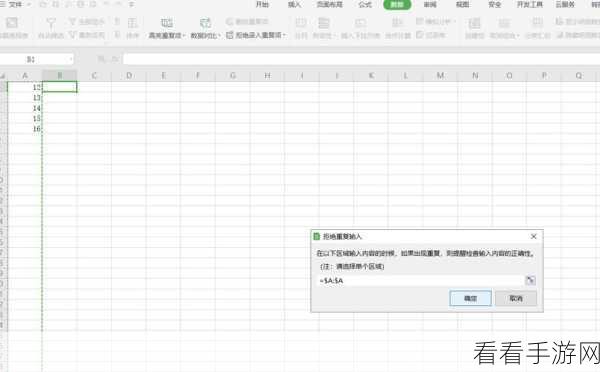Click the 合并计算 icon

(398, 23)
